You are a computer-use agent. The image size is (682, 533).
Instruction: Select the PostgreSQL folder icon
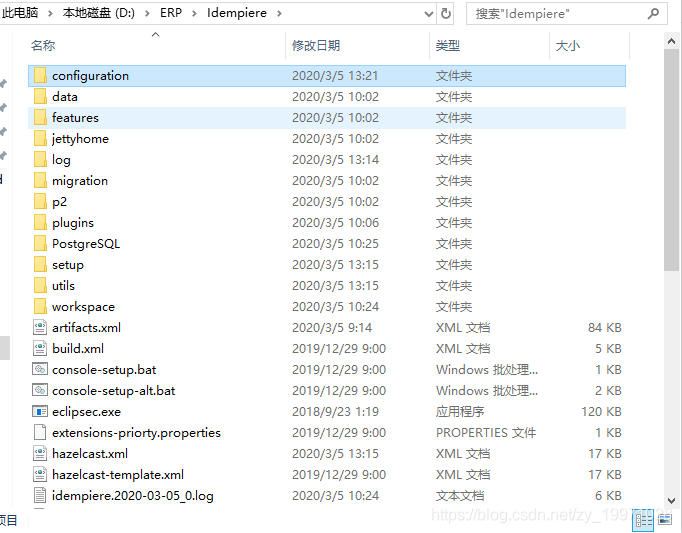(40, 243)
